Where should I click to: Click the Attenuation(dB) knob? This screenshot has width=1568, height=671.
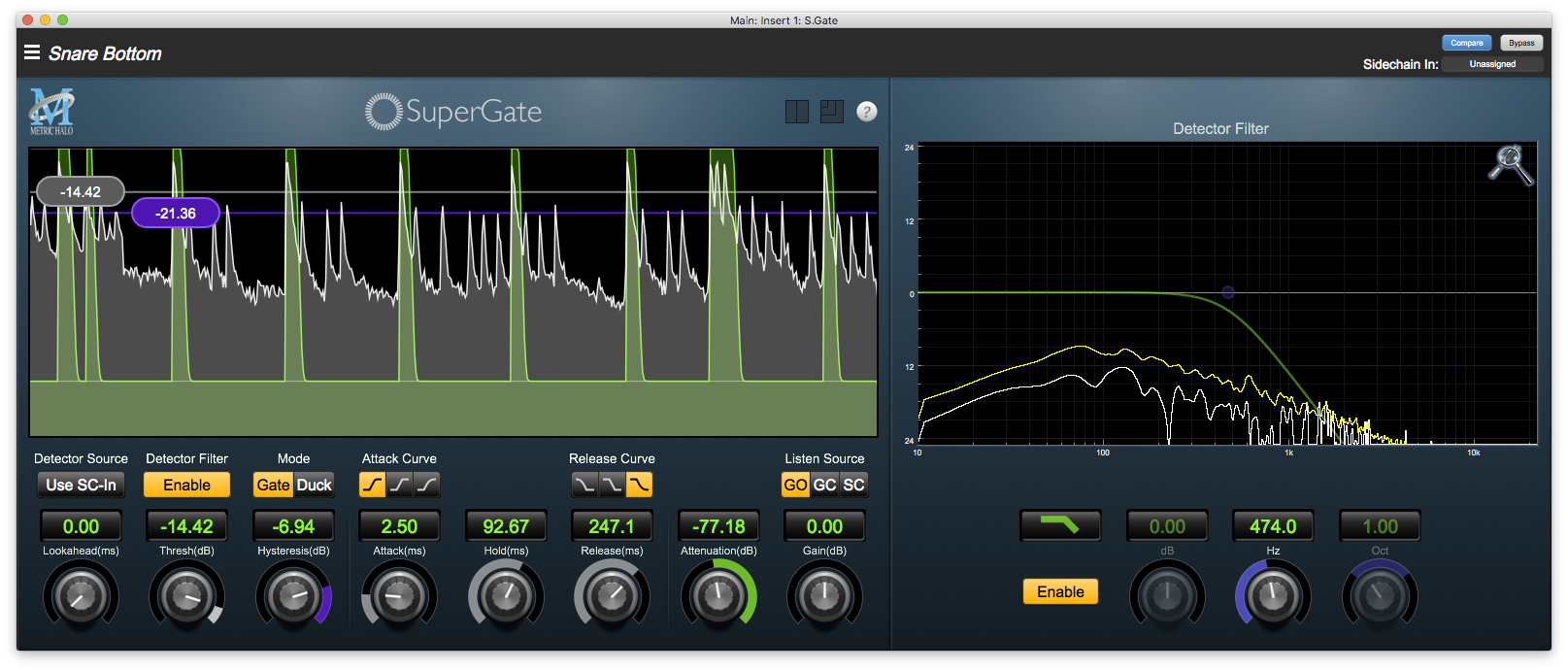point(718,596)
